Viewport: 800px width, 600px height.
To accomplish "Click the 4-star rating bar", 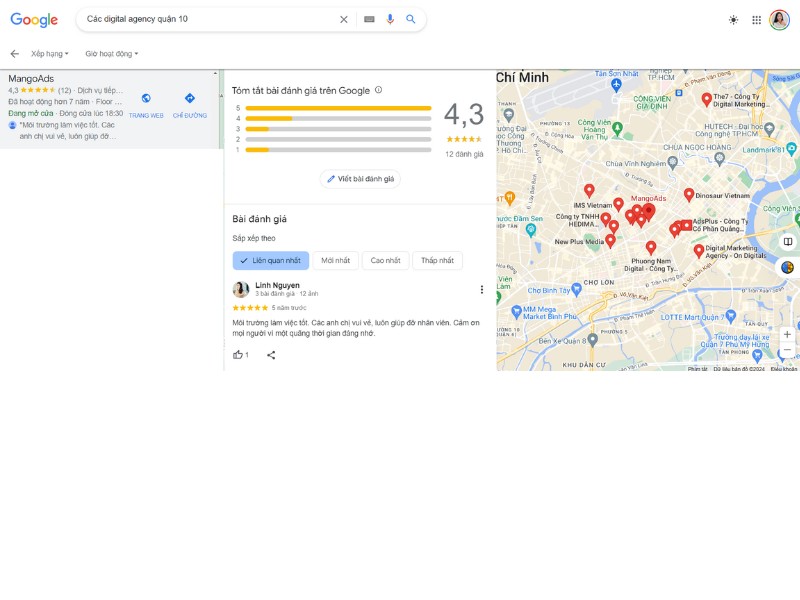I will coord(338,118).
